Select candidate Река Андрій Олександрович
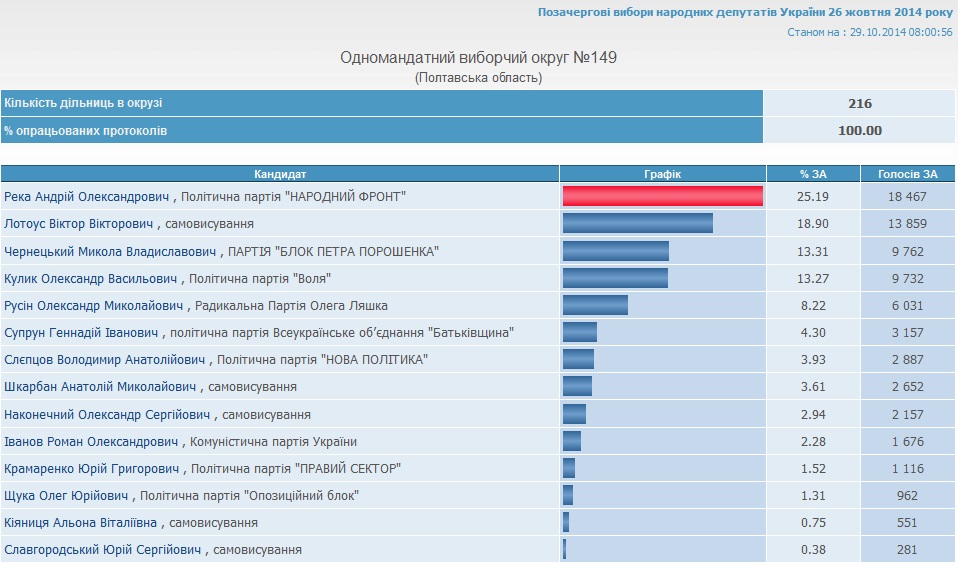This screenshot has height=565, width=958. coord(88,197)
